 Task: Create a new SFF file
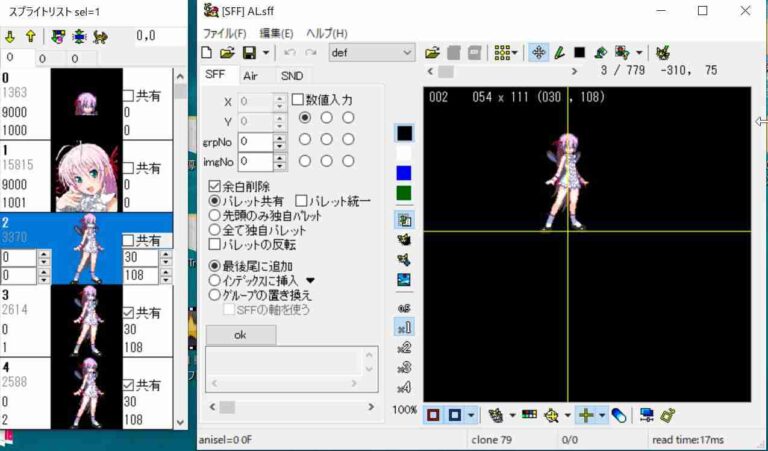coord(207,53)
